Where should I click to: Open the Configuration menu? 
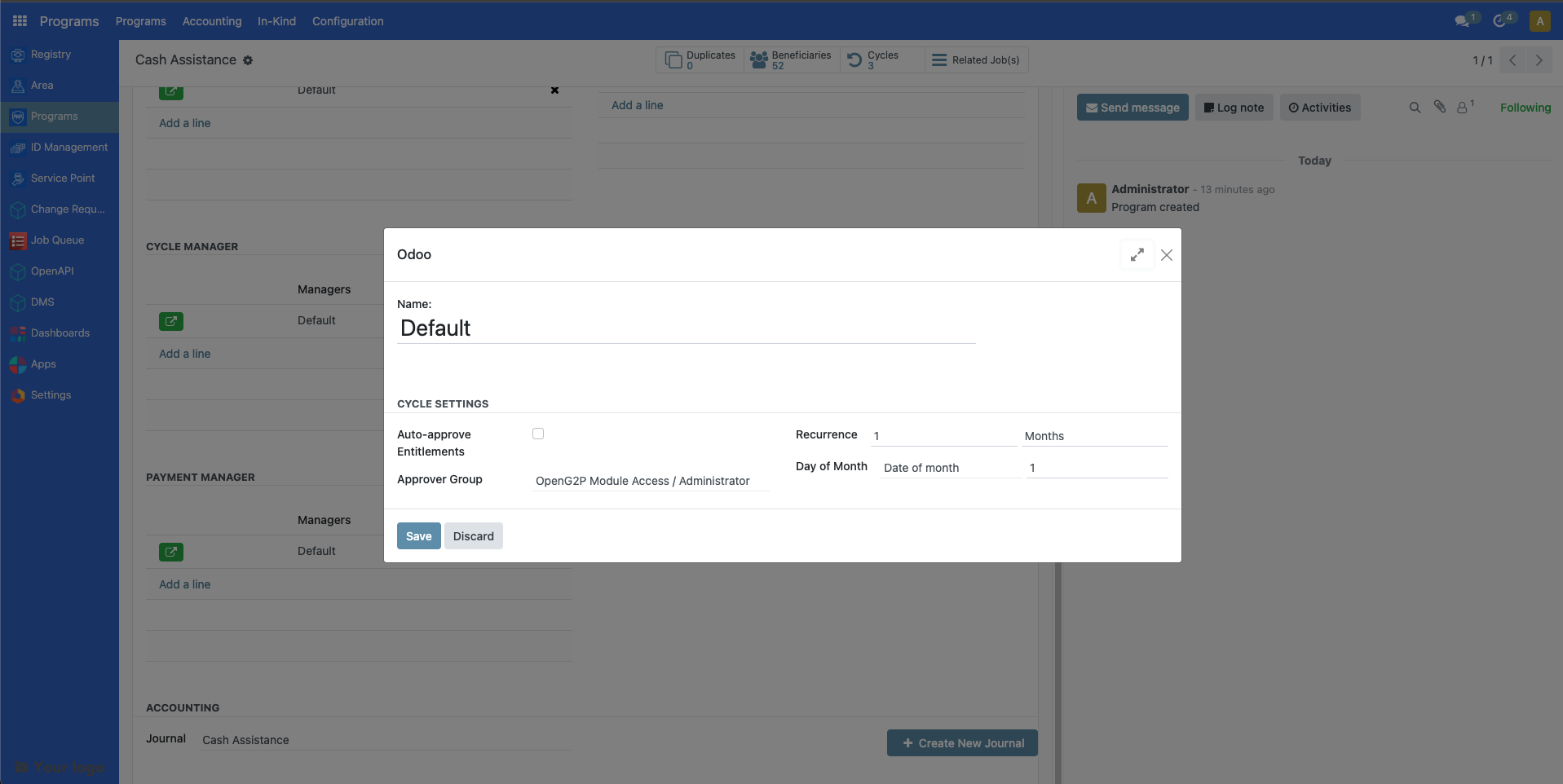pyautogui.click(x=347, y=21)
